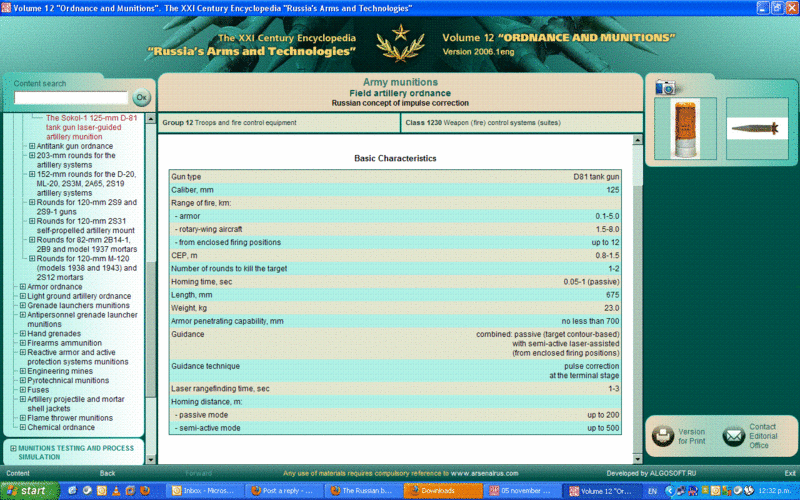The height and width of the screenshot is (500, 800).
Task: Click Forward navigation link
Action: (x=198, y=473)
